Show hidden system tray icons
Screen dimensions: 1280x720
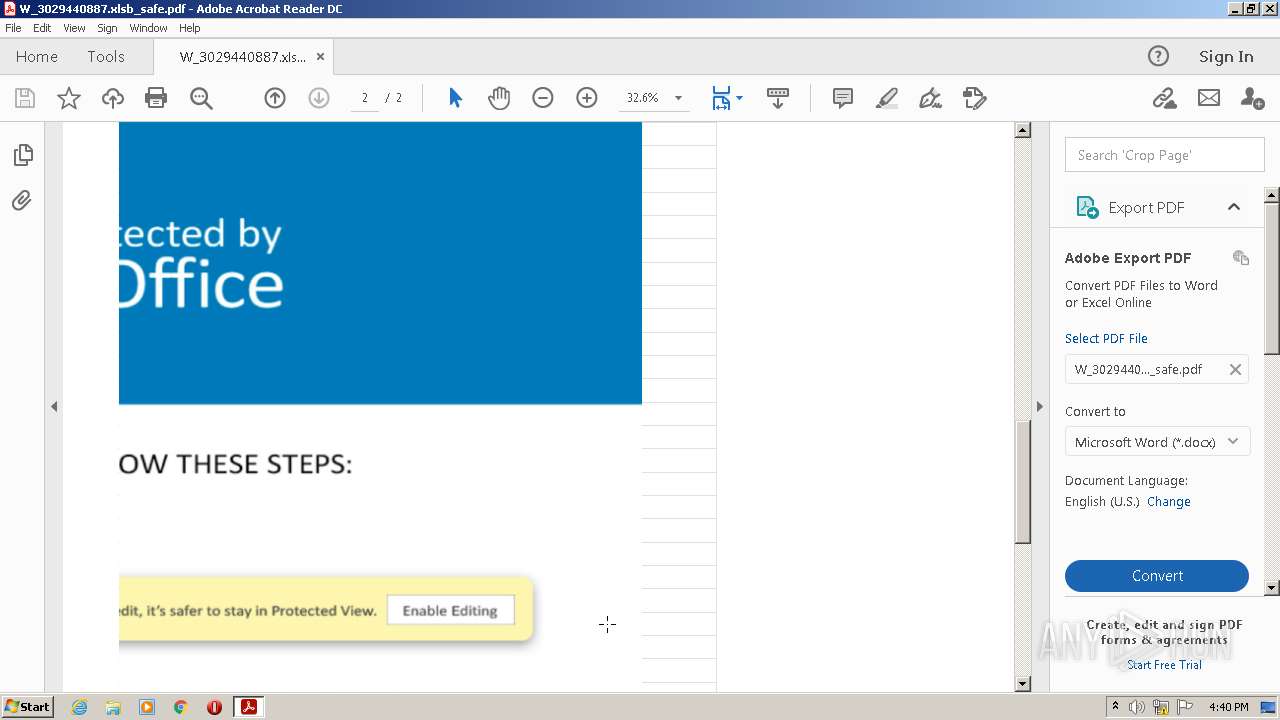tap(1115, 707)
